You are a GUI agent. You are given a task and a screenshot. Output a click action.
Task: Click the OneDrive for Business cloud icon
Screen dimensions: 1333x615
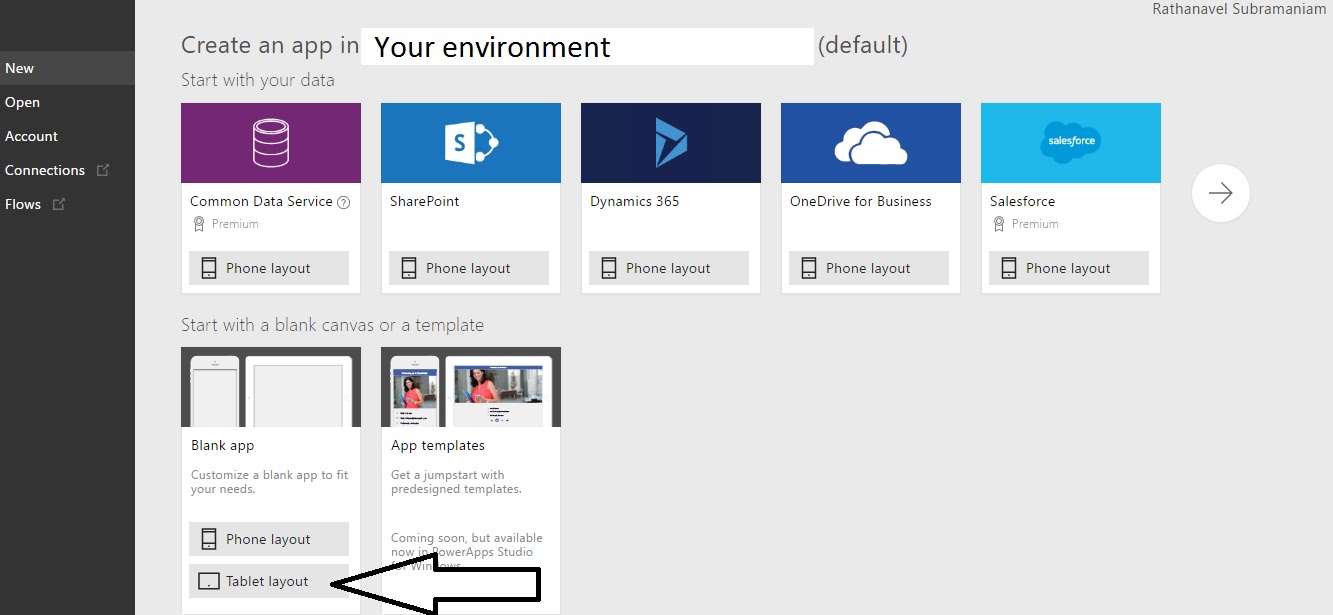(x=871, y=143)
